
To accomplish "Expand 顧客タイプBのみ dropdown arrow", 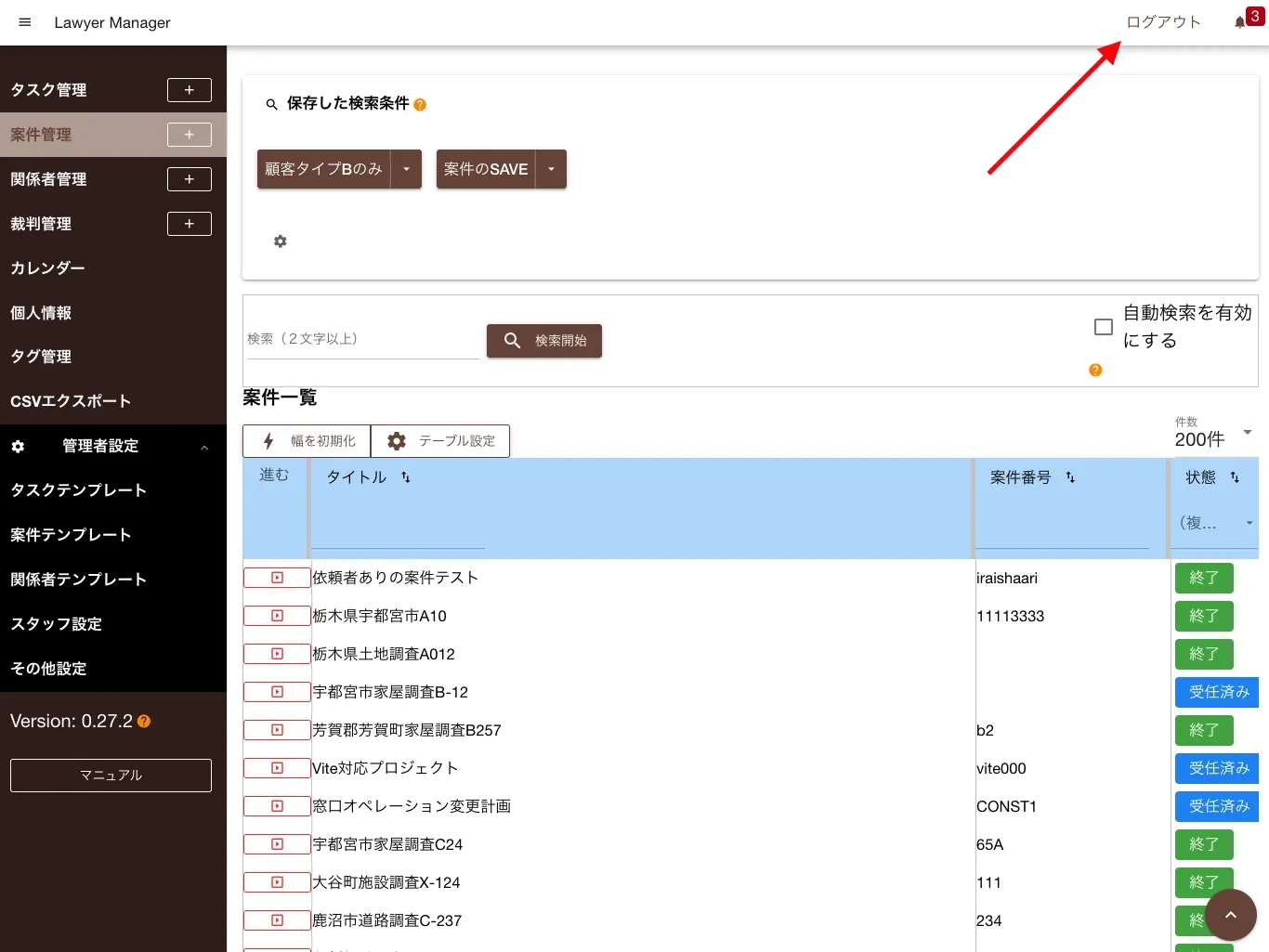I will [x=406, y=169].
